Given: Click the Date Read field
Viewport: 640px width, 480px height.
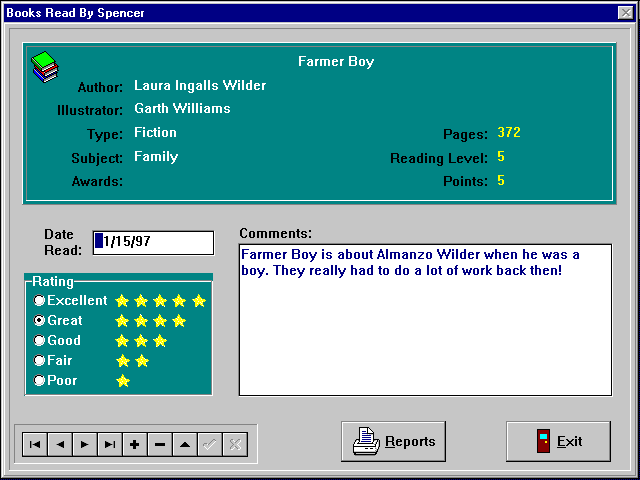Looking at the screenshot, I should 153,242.
